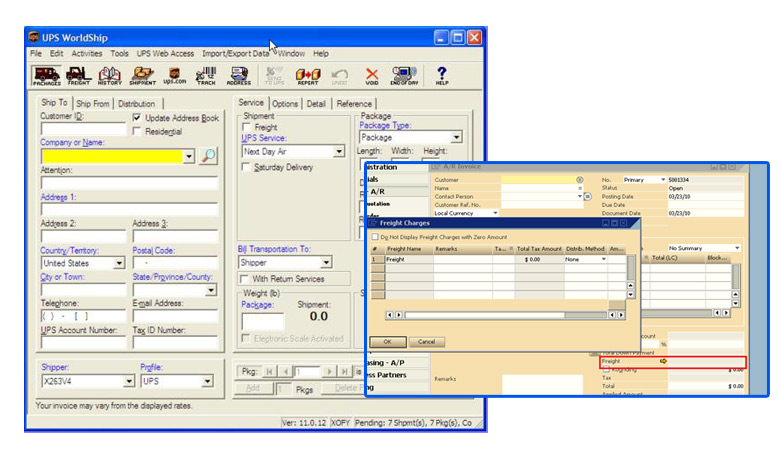
Task: Toggle the Electronic Scale Activated checkbox
Action: coord(245,339)
